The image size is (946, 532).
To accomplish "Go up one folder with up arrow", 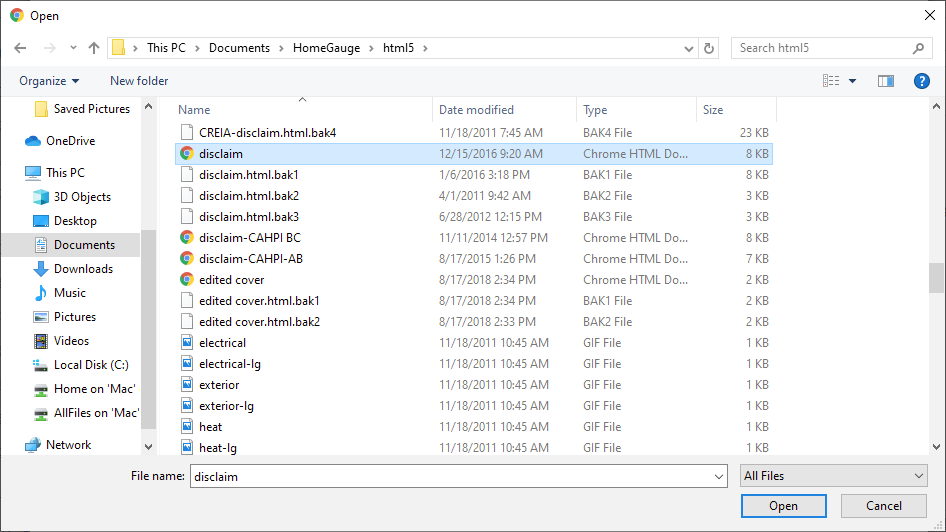I will click(94, 48).
